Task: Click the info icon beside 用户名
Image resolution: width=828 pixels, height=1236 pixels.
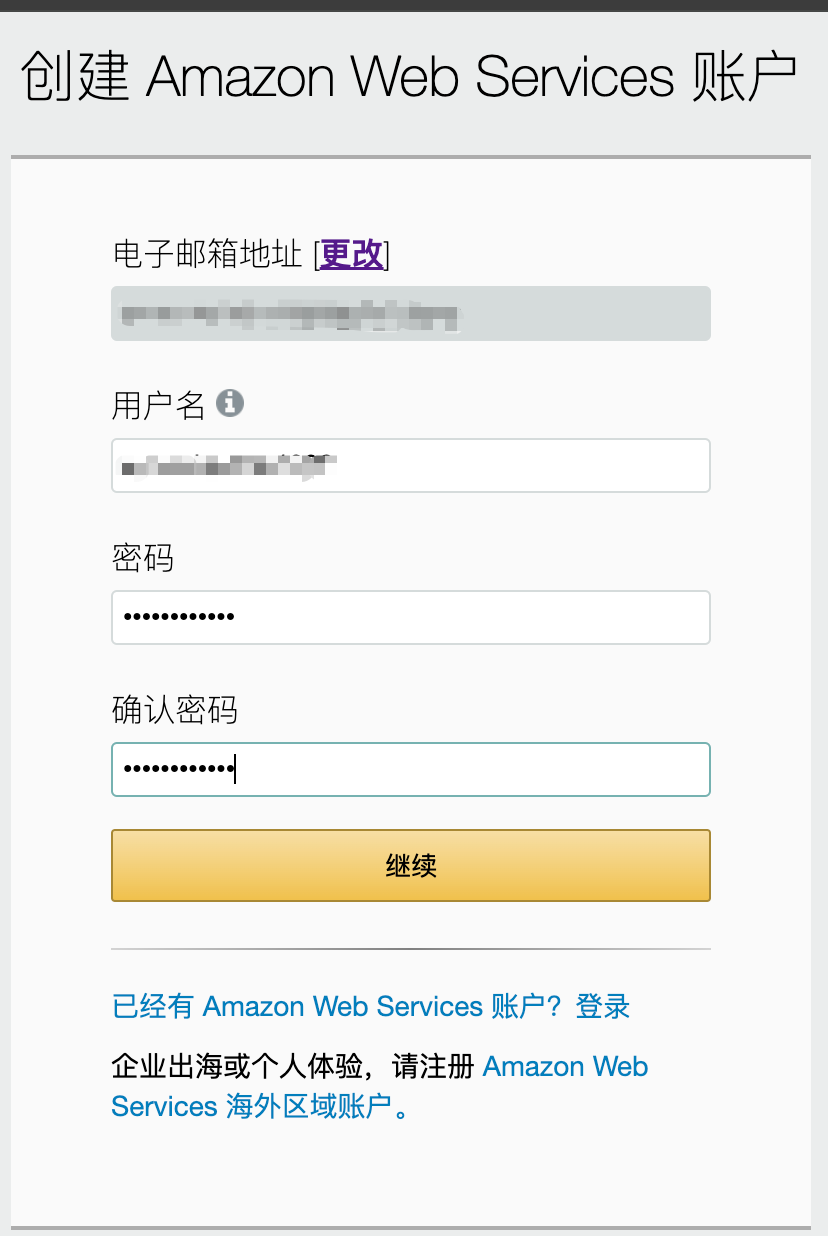Action: (x=230, y=404)
